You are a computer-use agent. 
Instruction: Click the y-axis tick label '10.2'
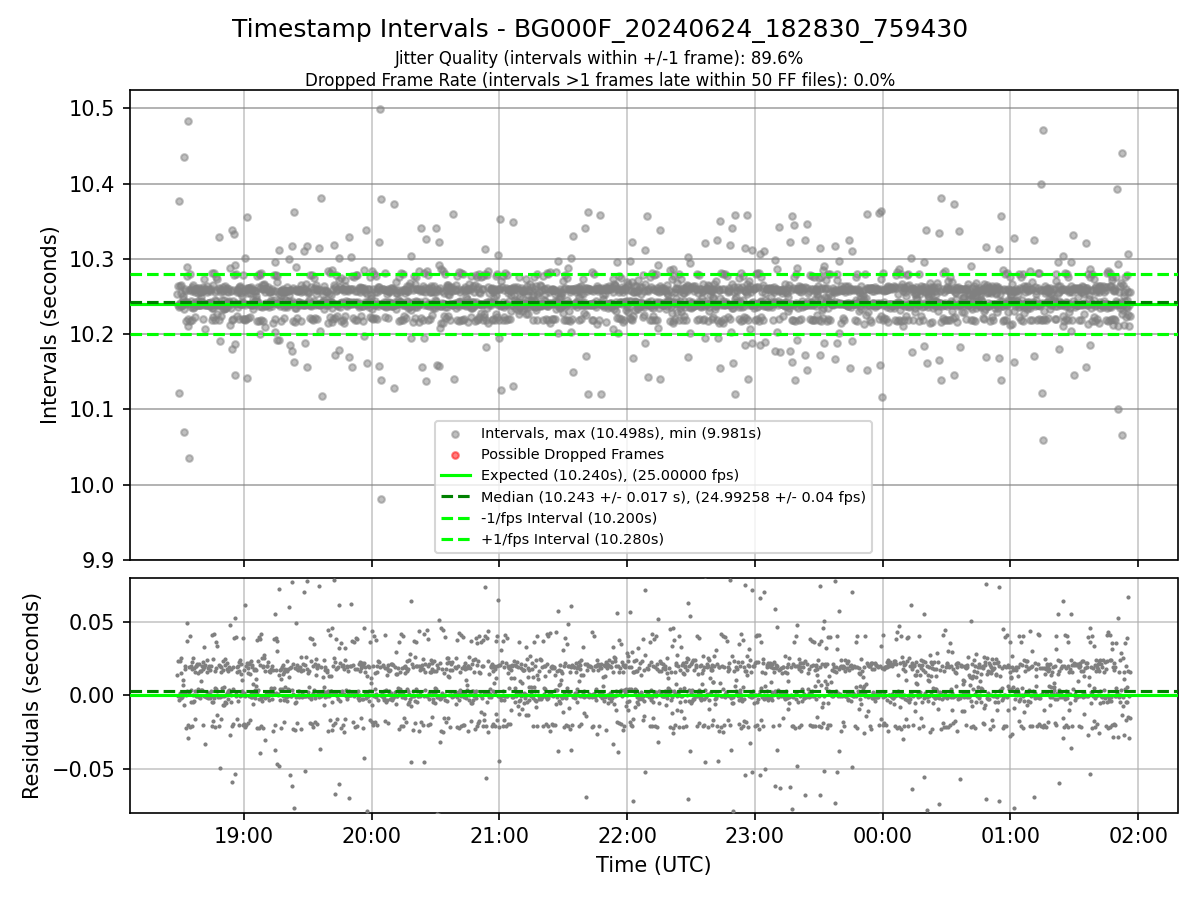tap(92, 334)
